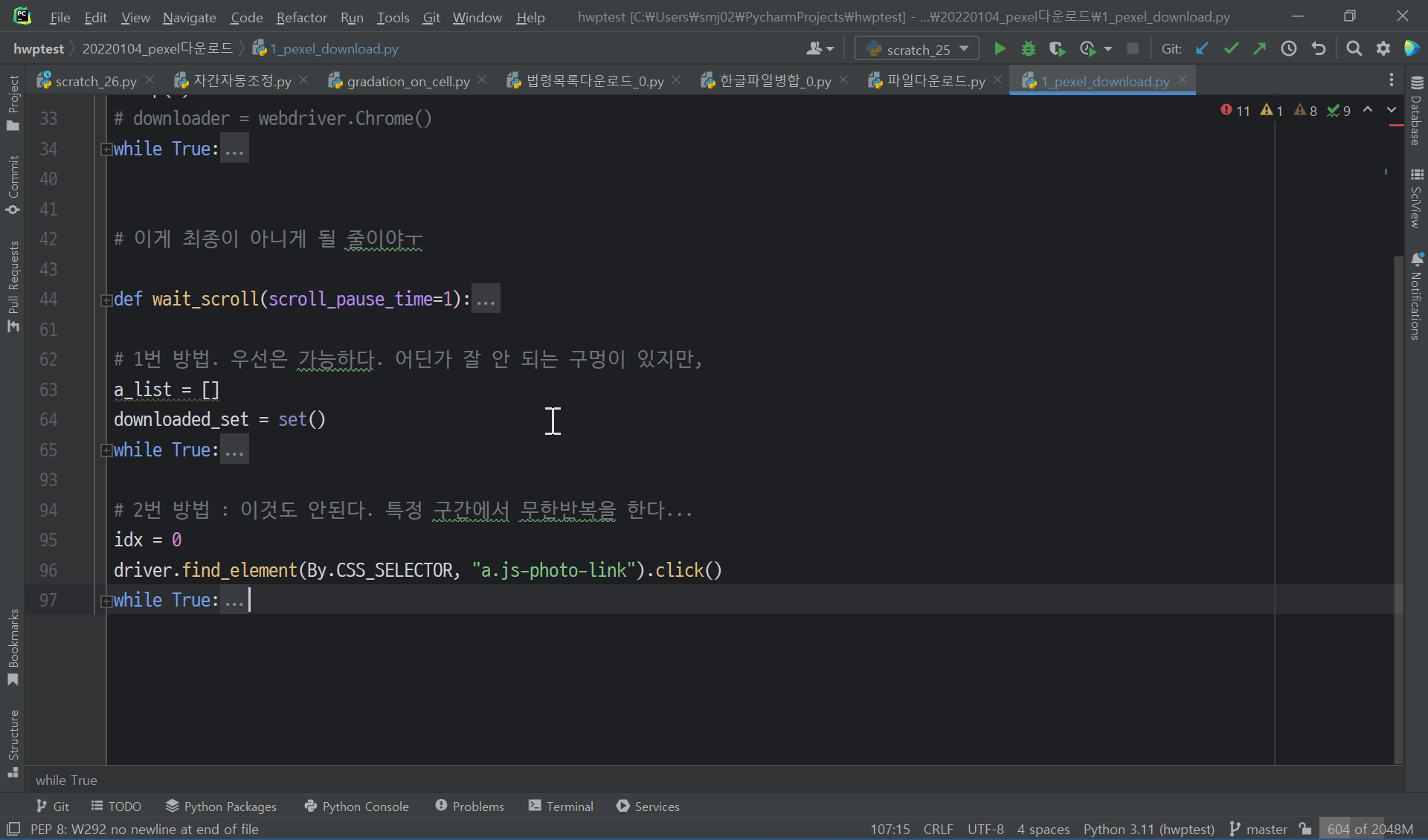Run with Coverage icon

click(1057, 49)
